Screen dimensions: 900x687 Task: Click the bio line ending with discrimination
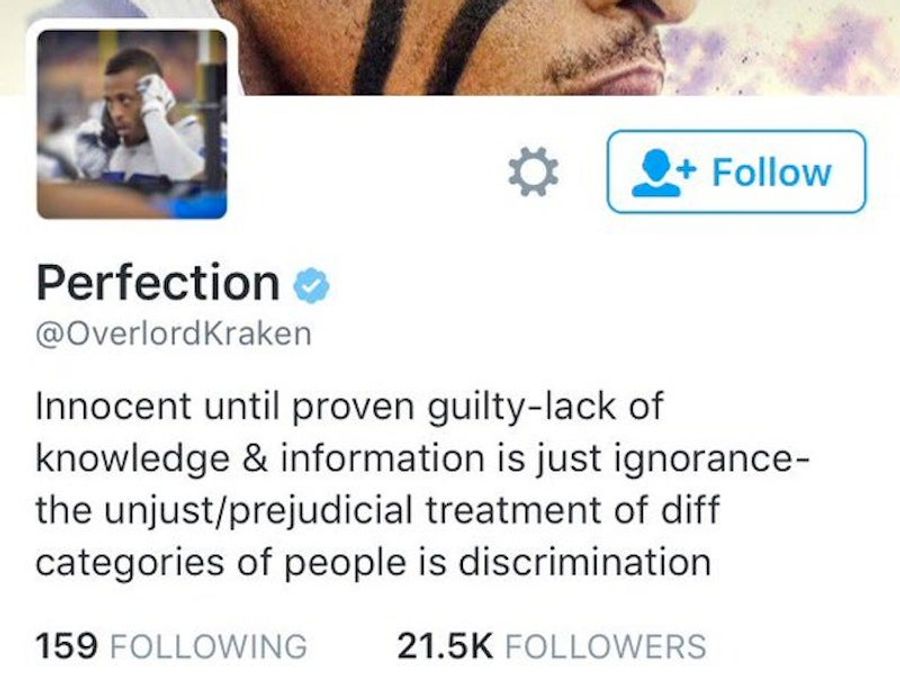point(374,563)
